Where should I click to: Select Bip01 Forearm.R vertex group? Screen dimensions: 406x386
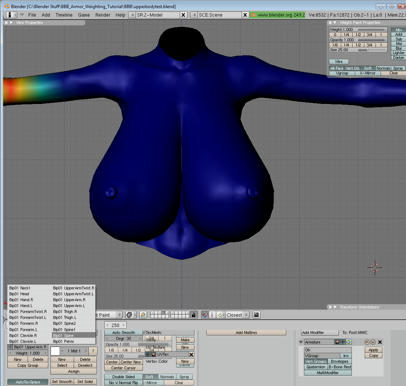pos(23,324)
